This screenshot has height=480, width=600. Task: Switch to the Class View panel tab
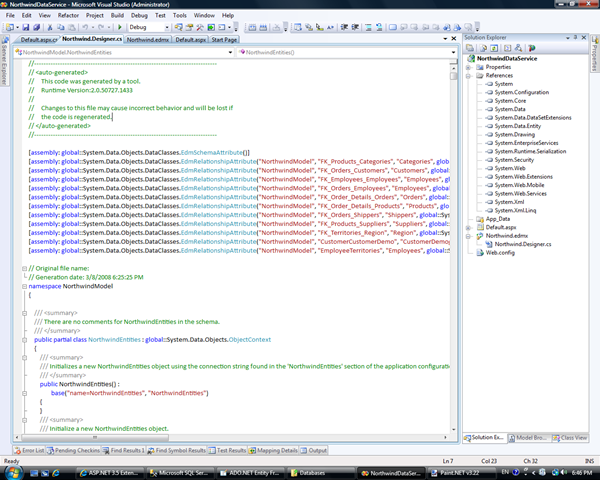[x=569, y=438]
